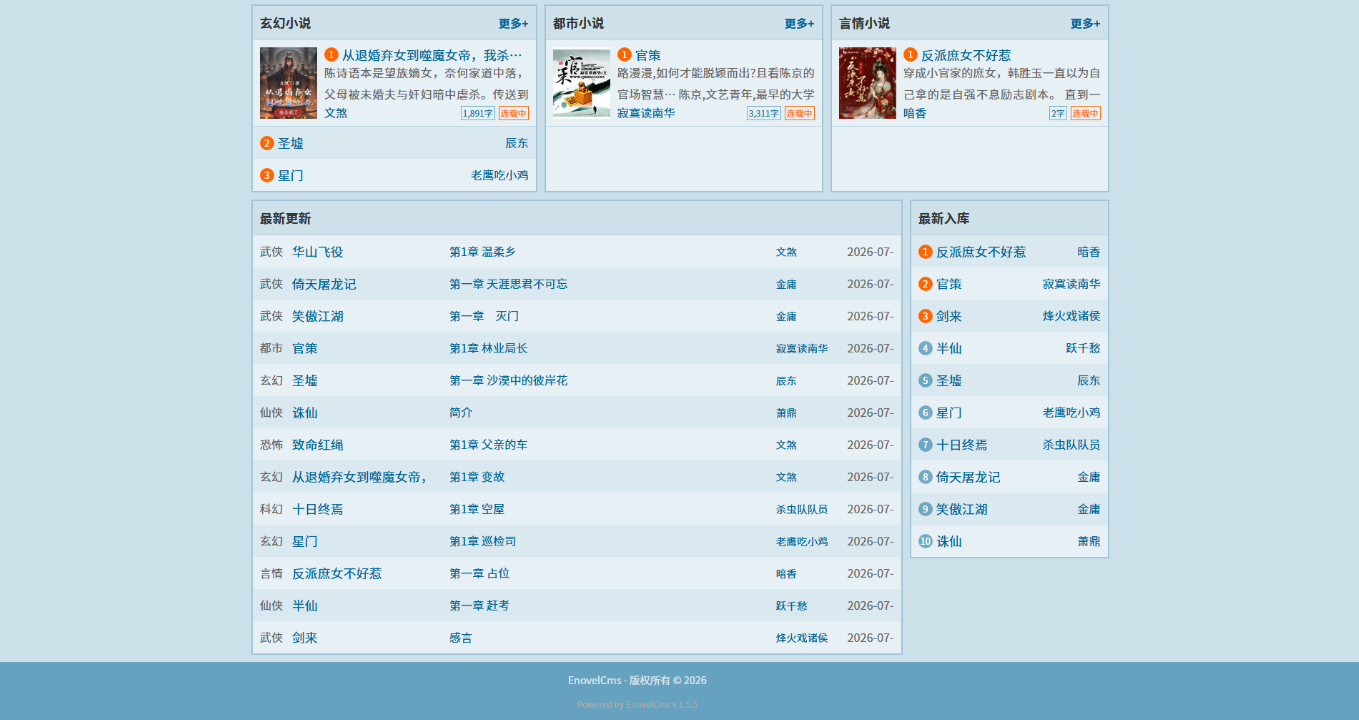Click the 从退婚弃女到噬魔女帝 book cover thumbnail
The height and width of the screenshot is (720, 1359).
(x=288, y=83)
